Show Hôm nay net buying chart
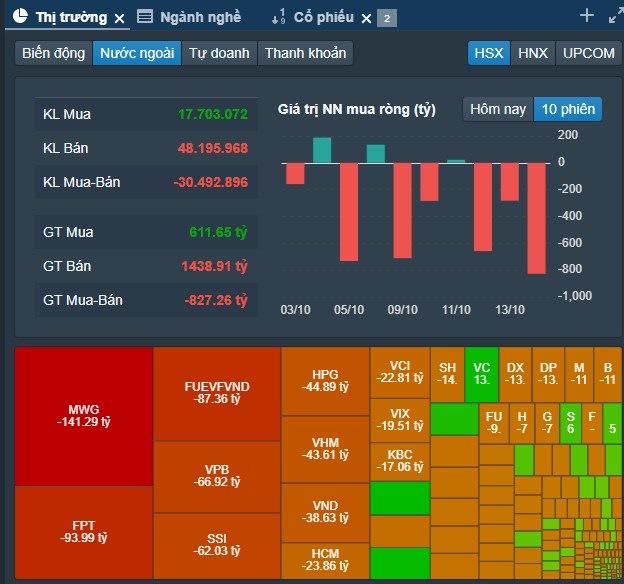This screenshot has width=624, height=584. click(498, 109)
